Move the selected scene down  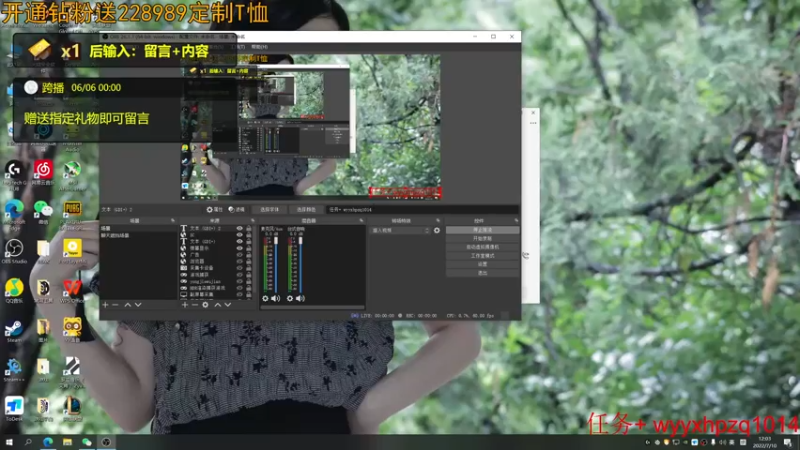tap(138, 305)
